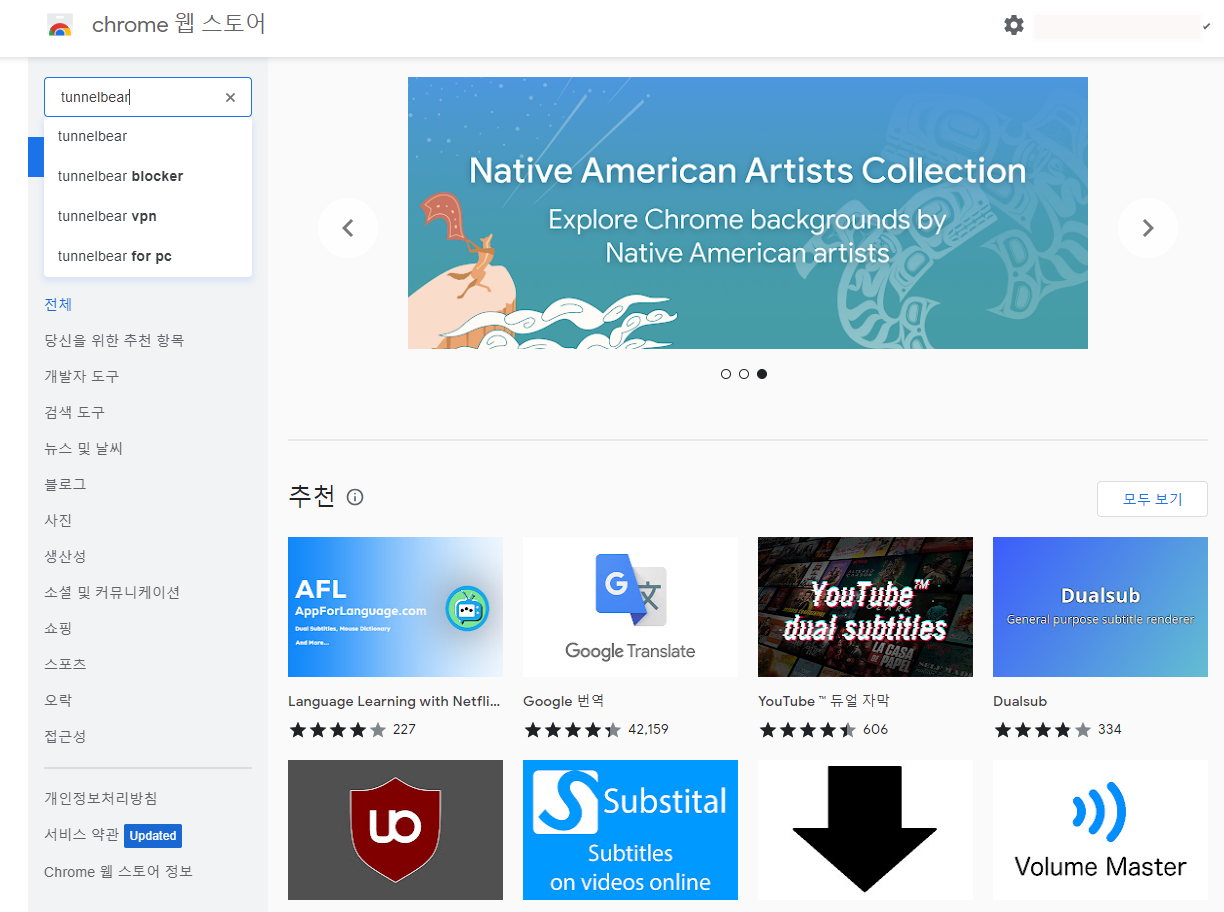Image resolution: width=1224 pixels, height=912 pixels.
Task: Open AFL Language Learning thumbnail
Action: pyautogui.click(x=395, y=607)
